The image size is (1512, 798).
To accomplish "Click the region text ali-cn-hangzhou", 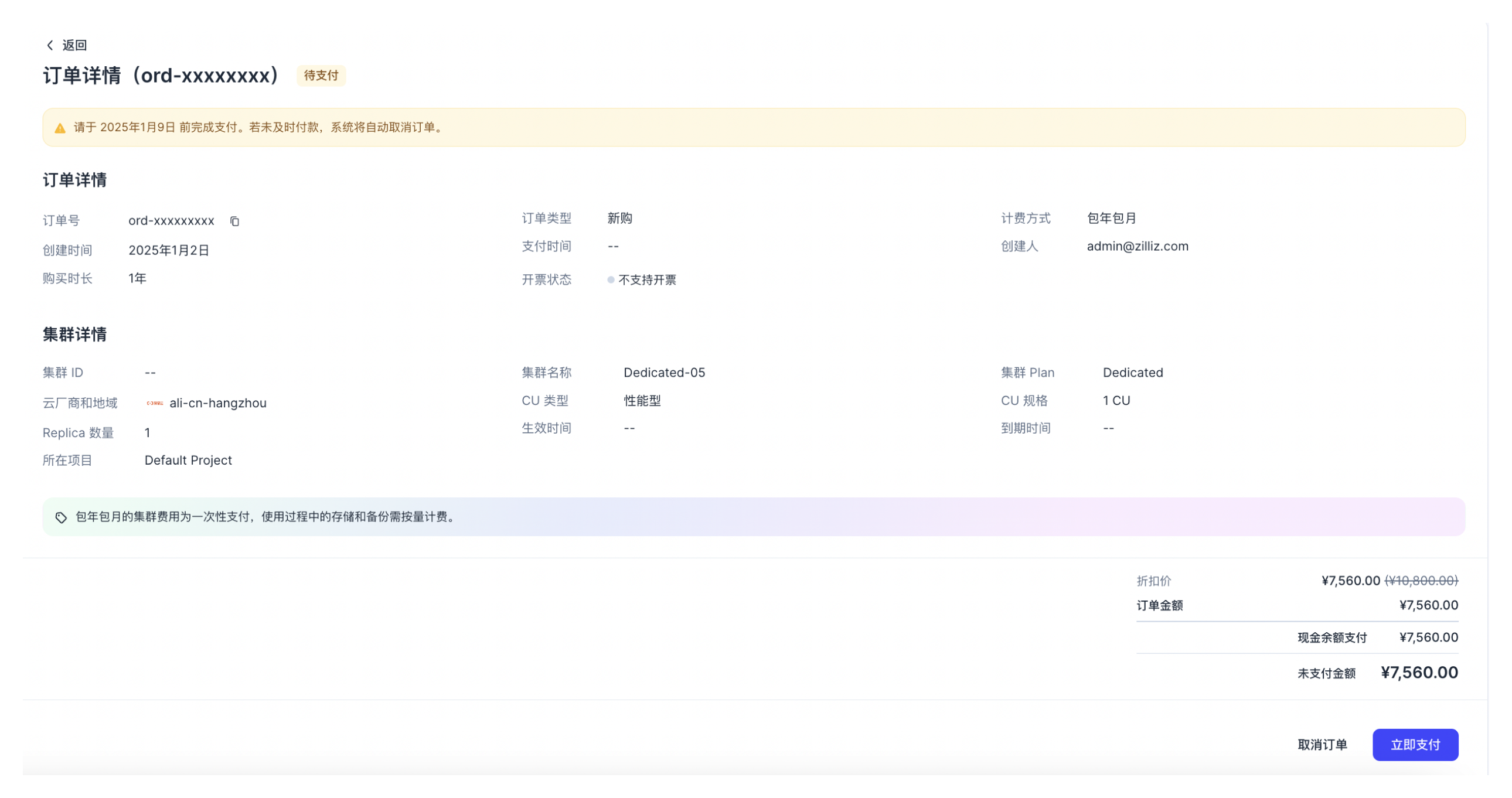I will [x=217, y=403].
